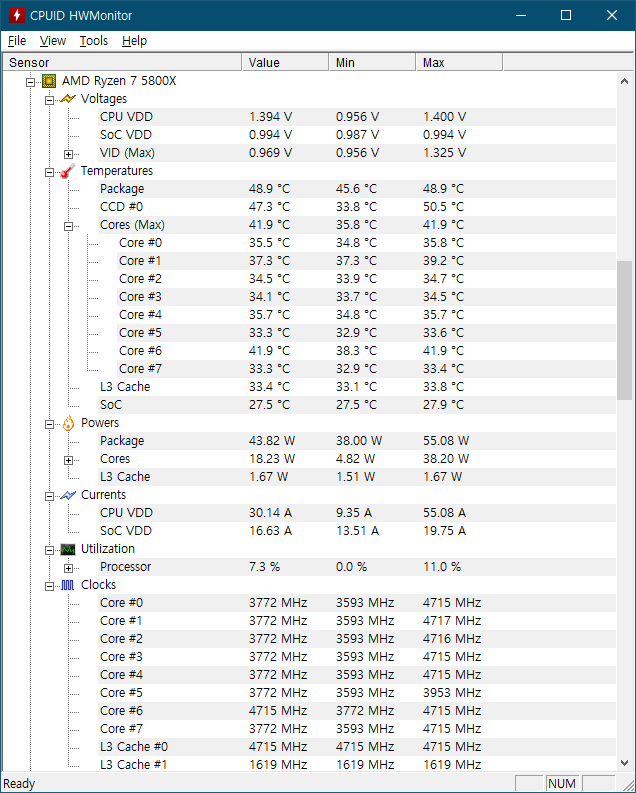Select the SoC VDD voltage row
The width and height of the screenshot is (636, 793).
[357, 135]
